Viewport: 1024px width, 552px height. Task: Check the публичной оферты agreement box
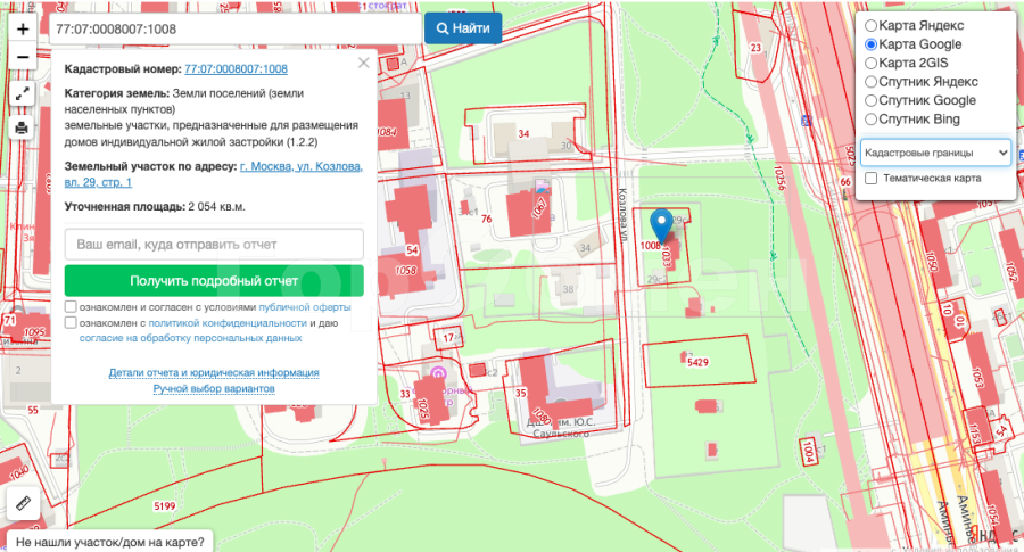click(71, 307)
